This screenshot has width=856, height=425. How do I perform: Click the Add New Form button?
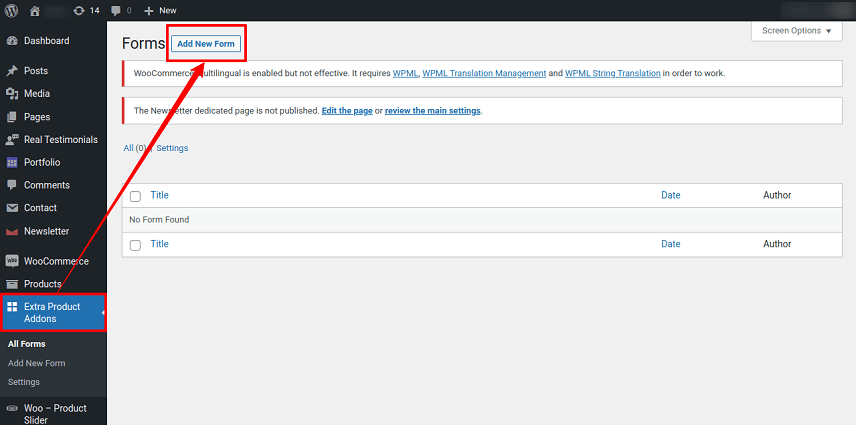[x=206, y=44]
